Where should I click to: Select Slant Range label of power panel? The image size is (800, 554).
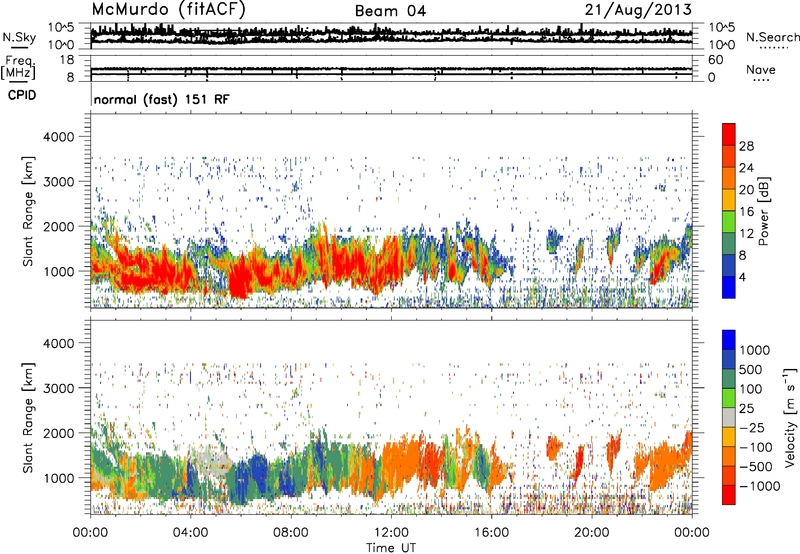(28, 211)
